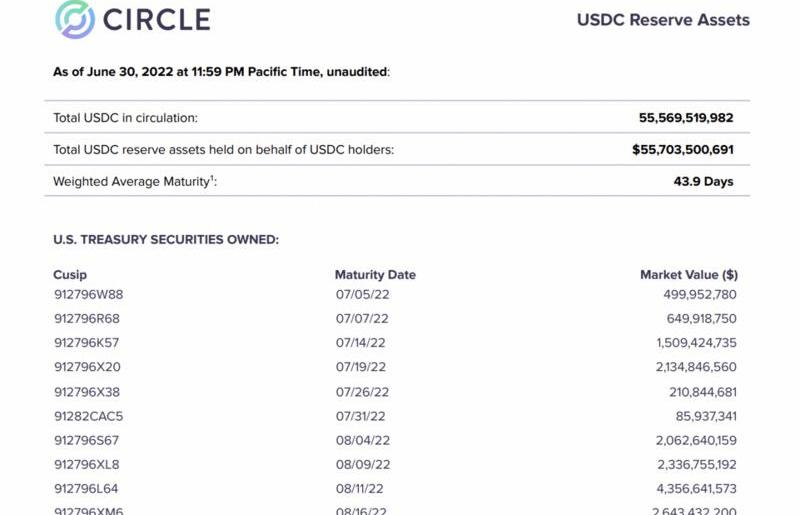Select Cusip 912796XL8
Viewport: 800px width, 515px height.
[86, 464]
